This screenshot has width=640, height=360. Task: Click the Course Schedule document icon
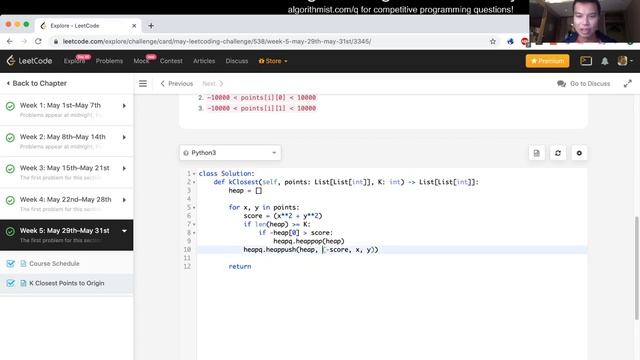[23, 264]
